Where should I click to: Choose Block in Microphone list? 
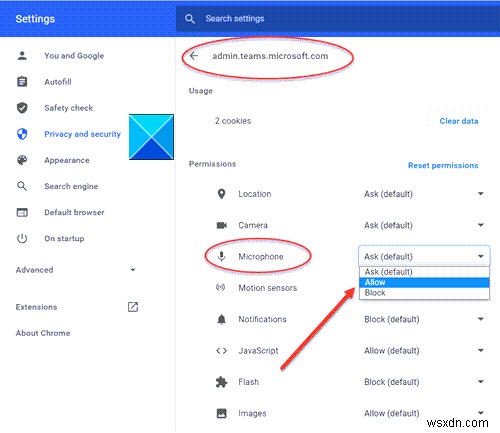[x=424, y=293]
